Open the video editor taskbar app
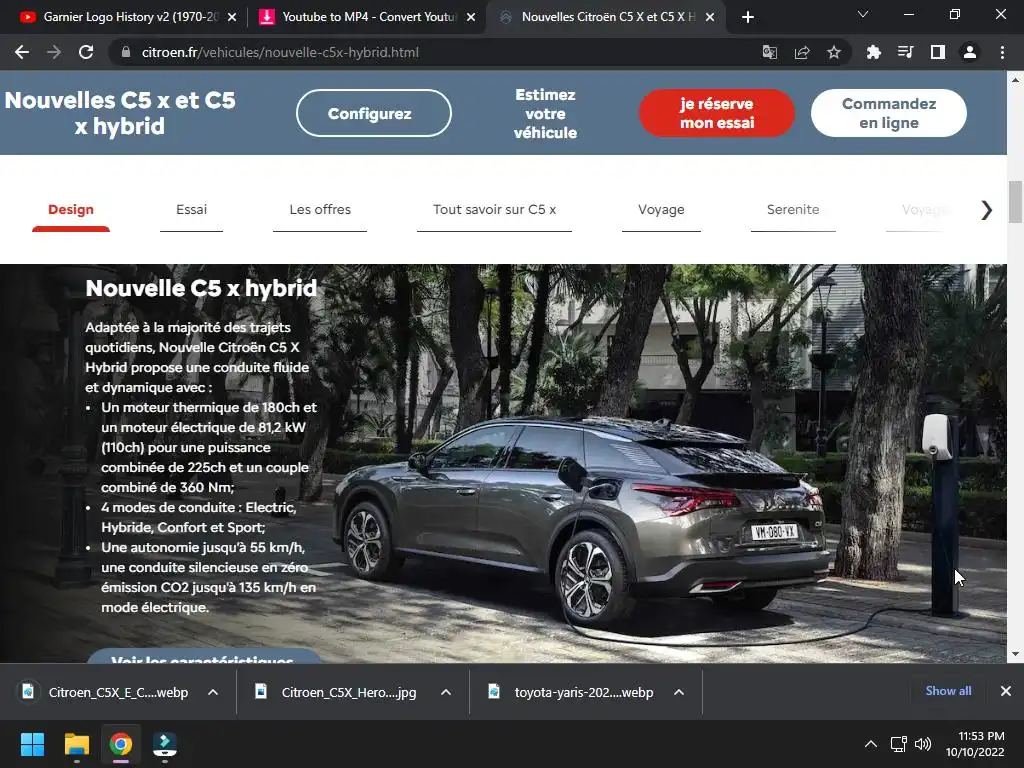 (165, 744)
